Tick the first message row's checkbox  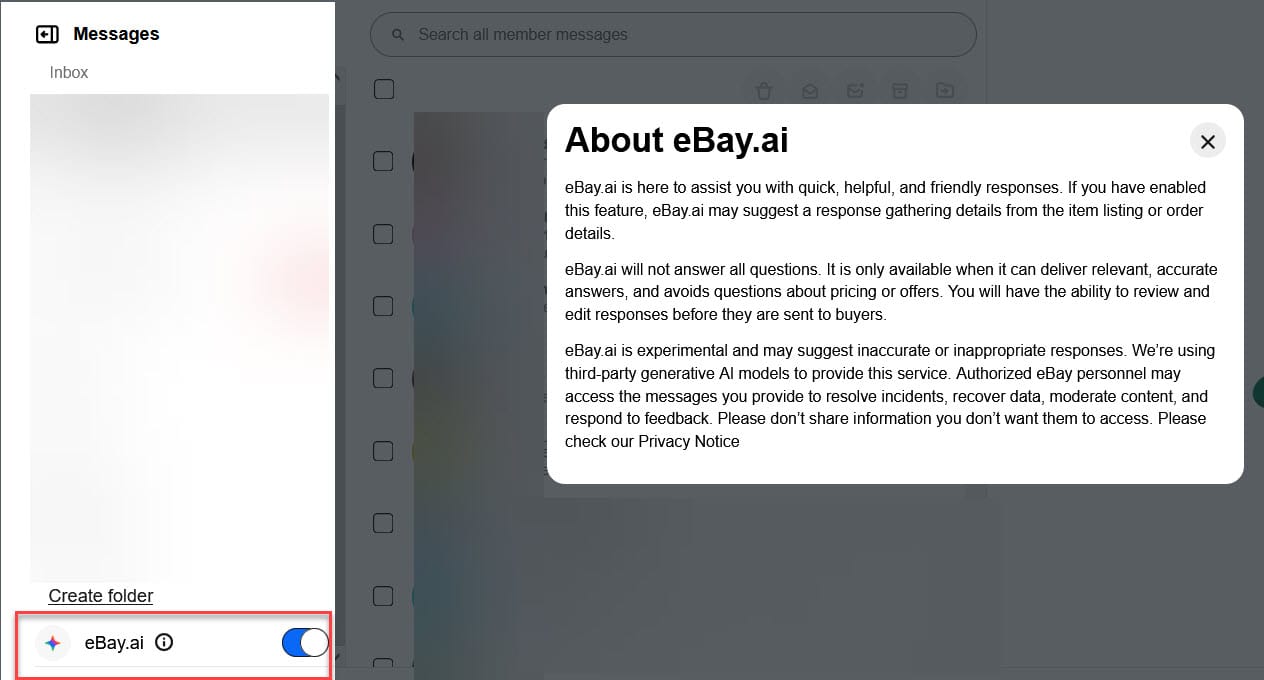coord(383,161)
